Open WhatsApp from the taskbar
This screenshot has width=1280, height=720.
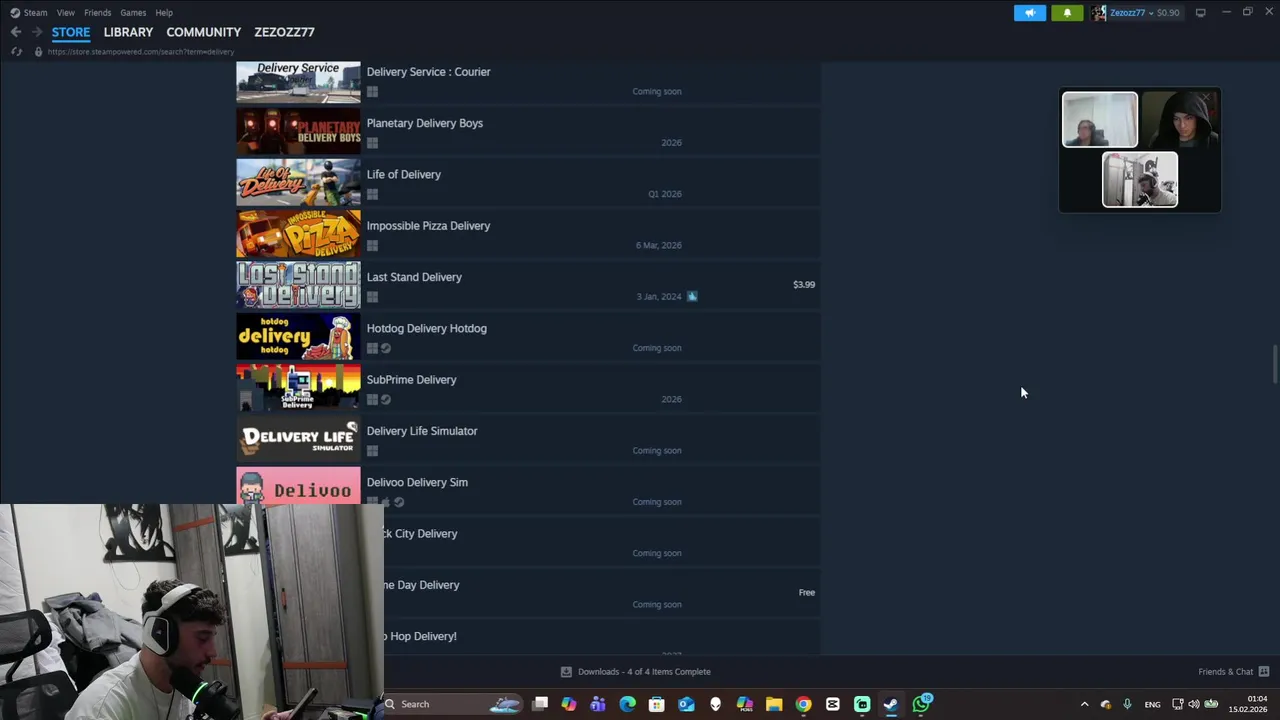point(921,704)
